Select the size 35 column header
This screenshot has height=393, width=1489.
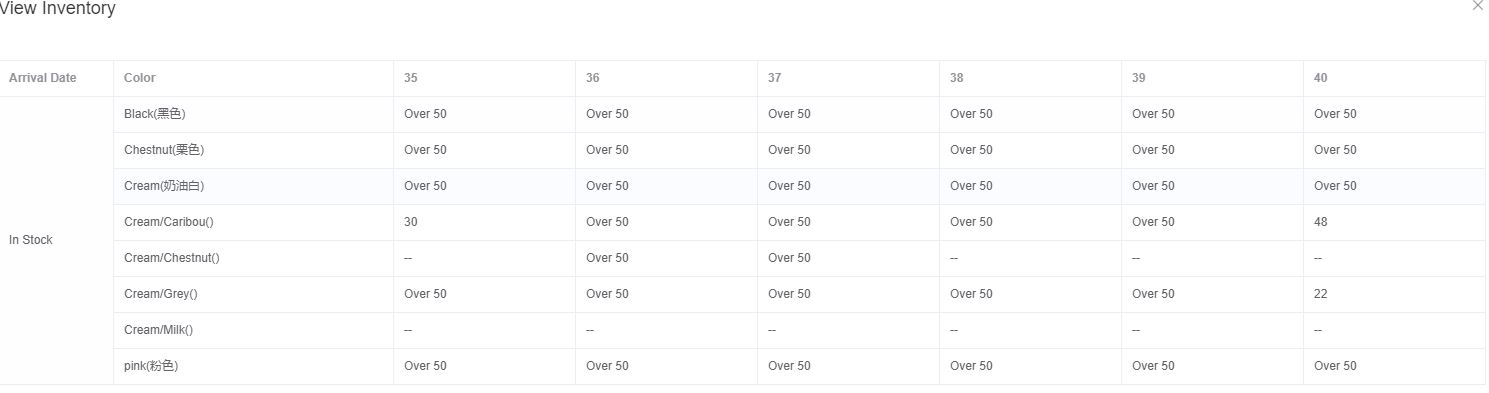(484, 78)
